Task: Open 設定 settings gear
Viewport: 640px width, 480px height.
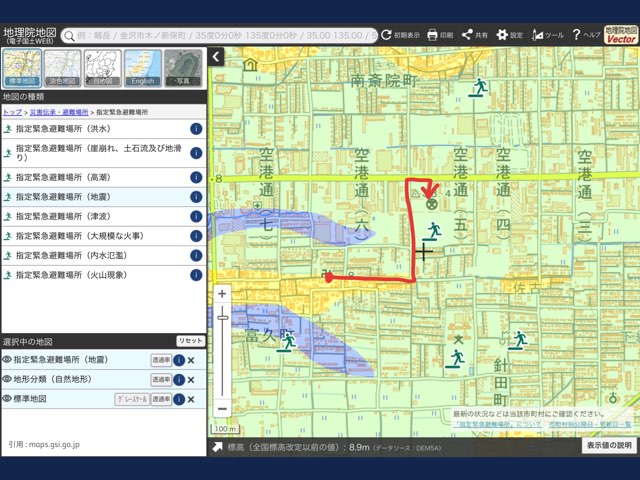Action: 502,34
